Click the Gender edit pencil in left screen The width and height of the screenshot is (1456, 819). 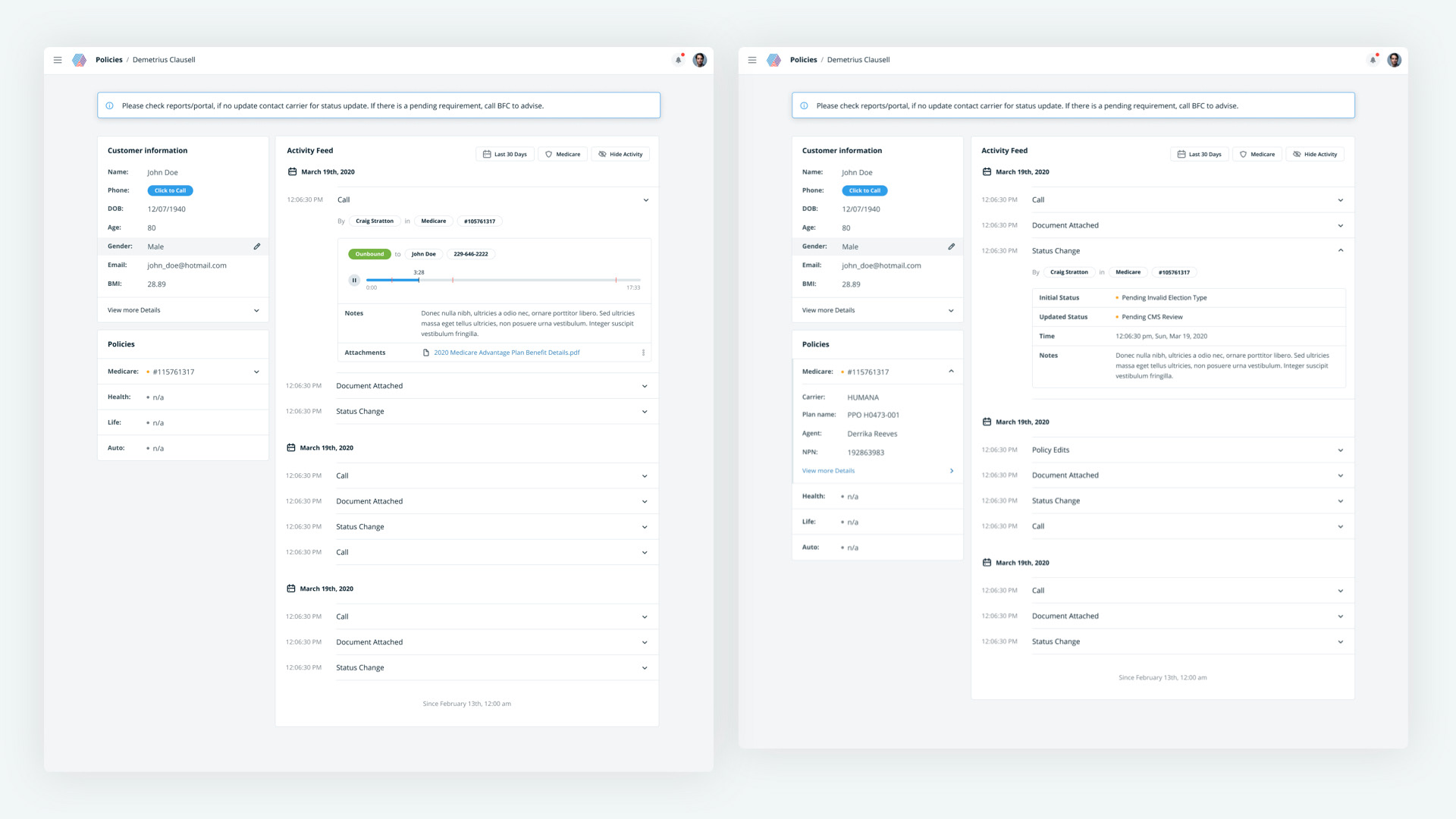(x=257, y=246)
